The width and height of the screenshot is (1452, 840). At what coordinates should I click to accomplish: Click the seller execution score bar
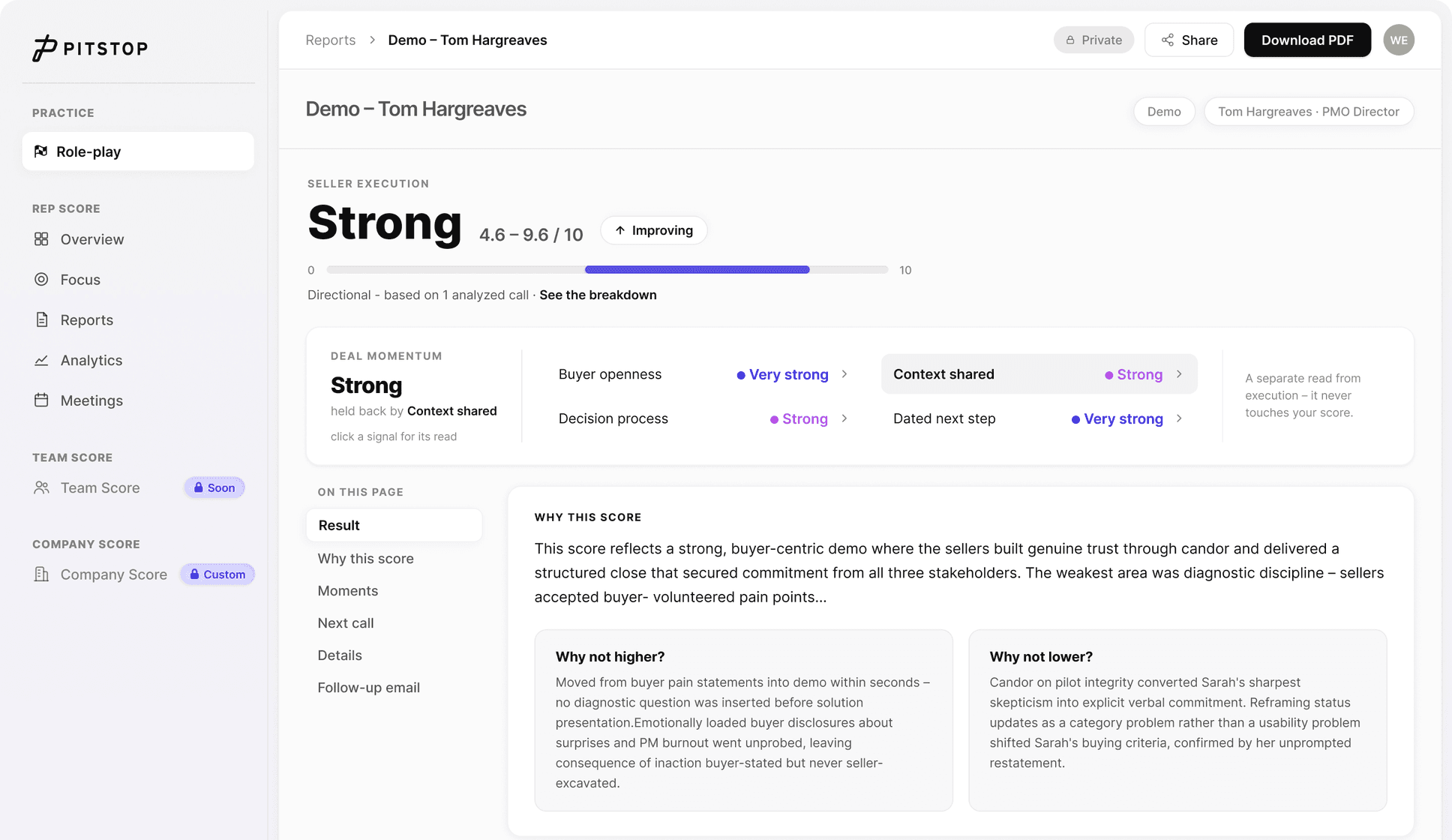(x=607, y=269)
